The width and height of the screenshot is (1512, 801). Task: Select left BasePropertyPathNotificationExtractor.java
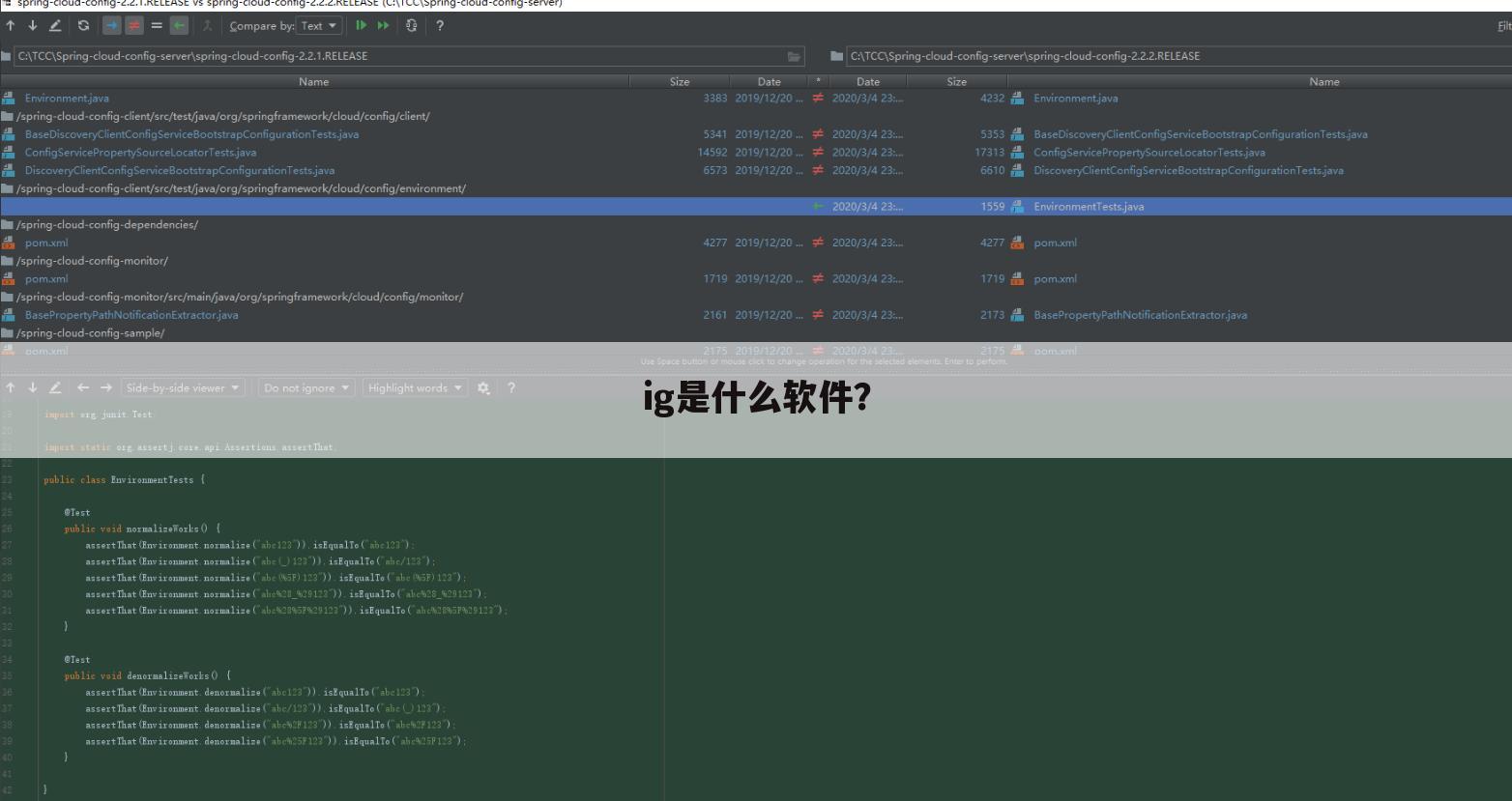131,315
